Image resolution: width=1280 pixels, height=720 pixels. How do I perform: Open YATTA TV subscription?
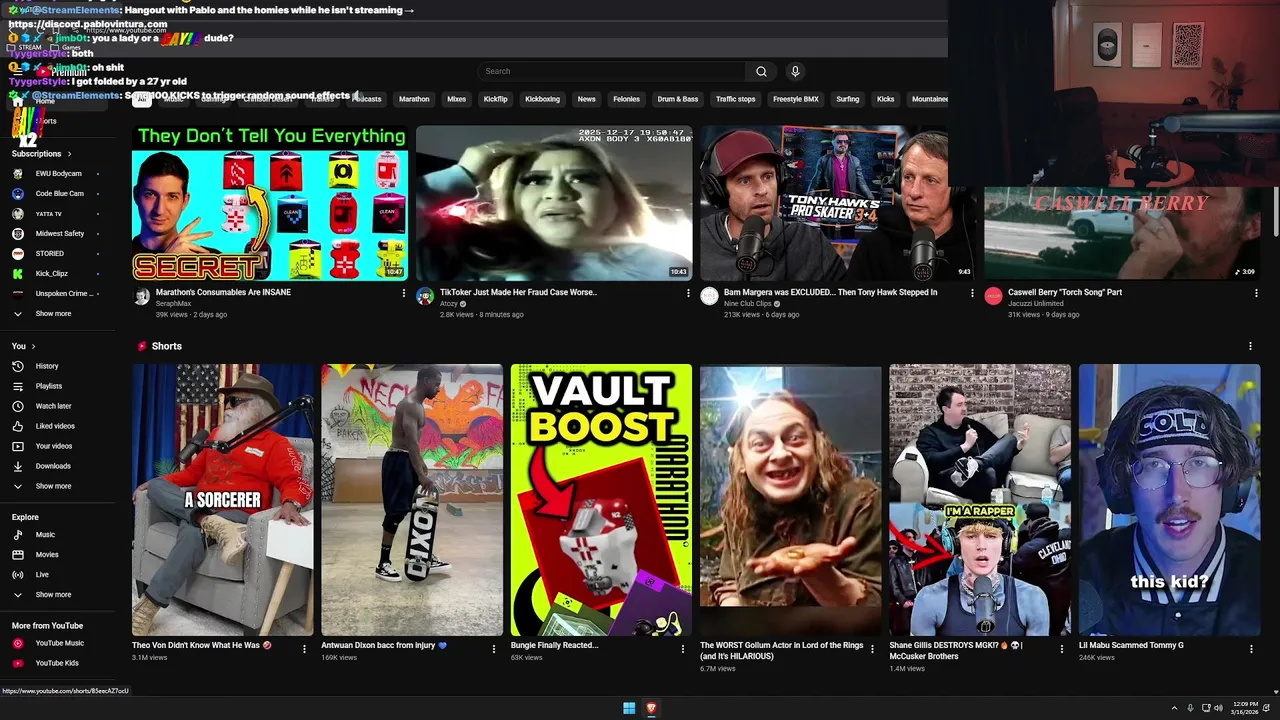point(48,214)
